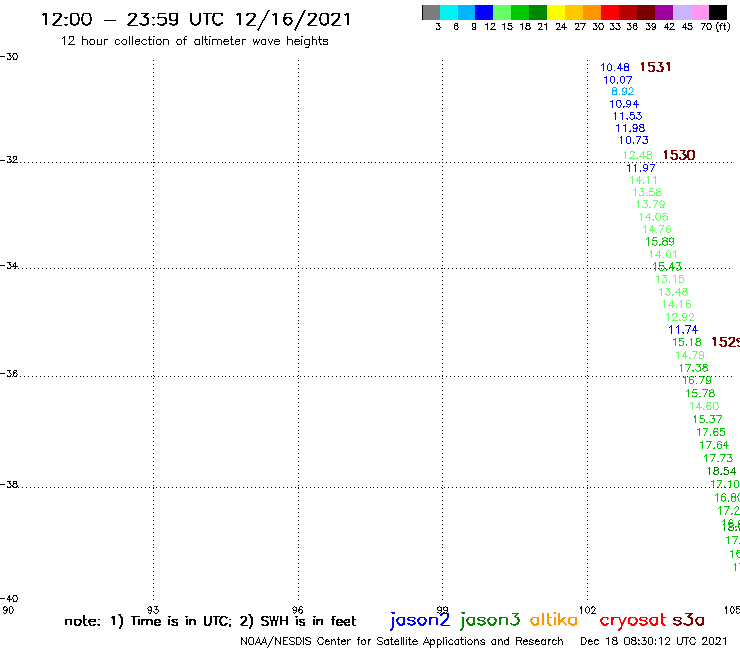Click the wave height value 14.06

pyautogui.click(x=654, y=217)
